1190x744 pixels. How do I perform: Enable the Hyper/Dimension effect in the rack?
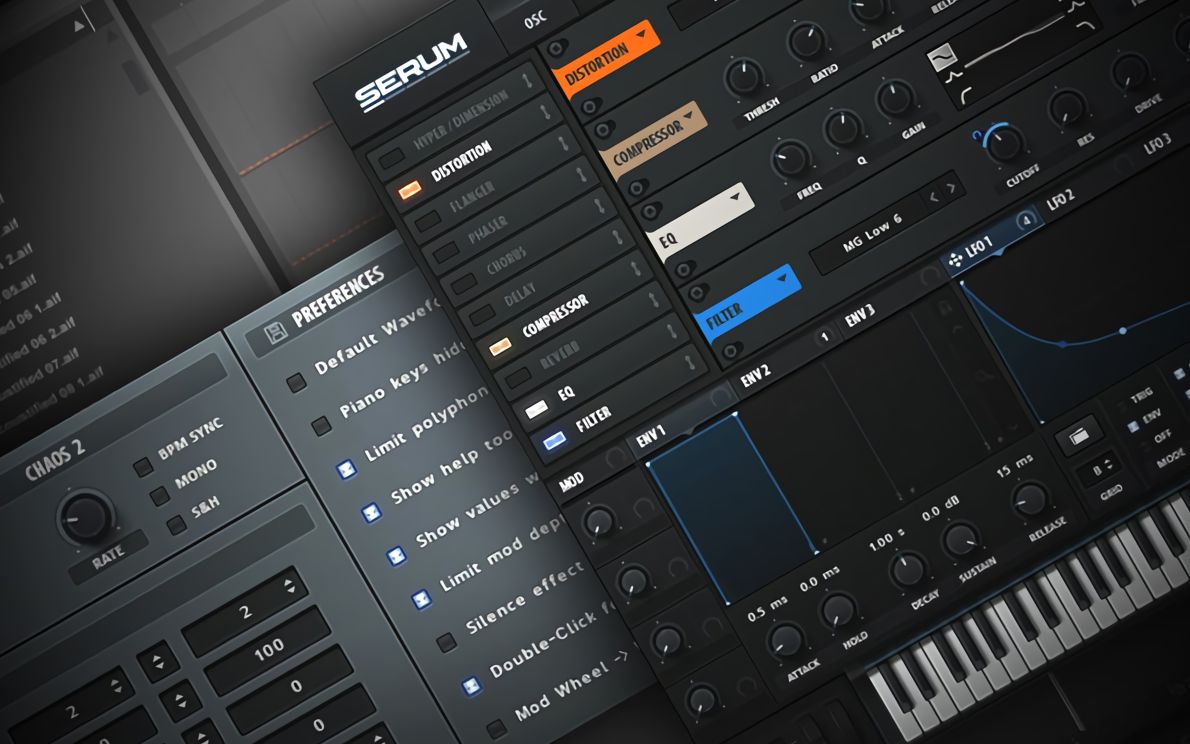point(392,158)
